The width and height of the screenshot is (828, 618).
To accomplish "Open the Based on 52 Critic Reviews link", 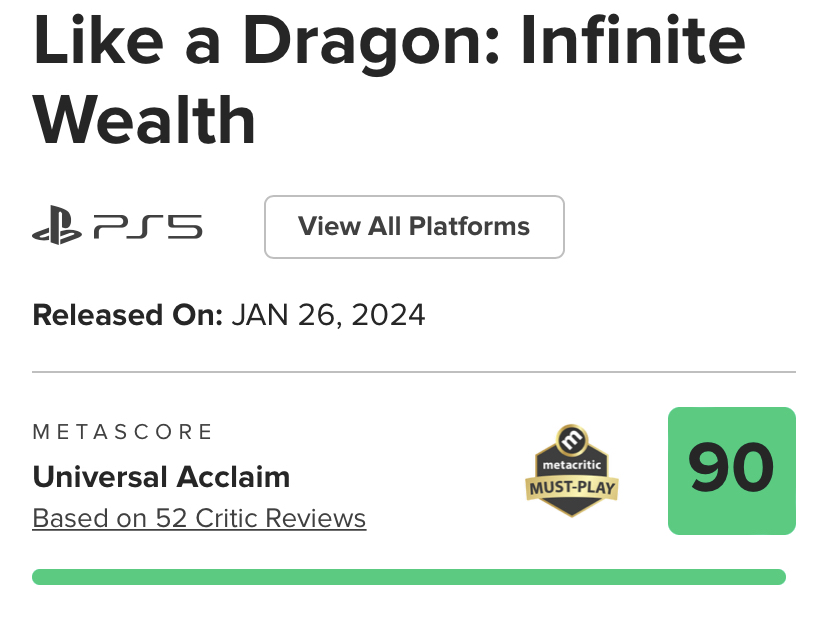I will (x=199, y=518).
